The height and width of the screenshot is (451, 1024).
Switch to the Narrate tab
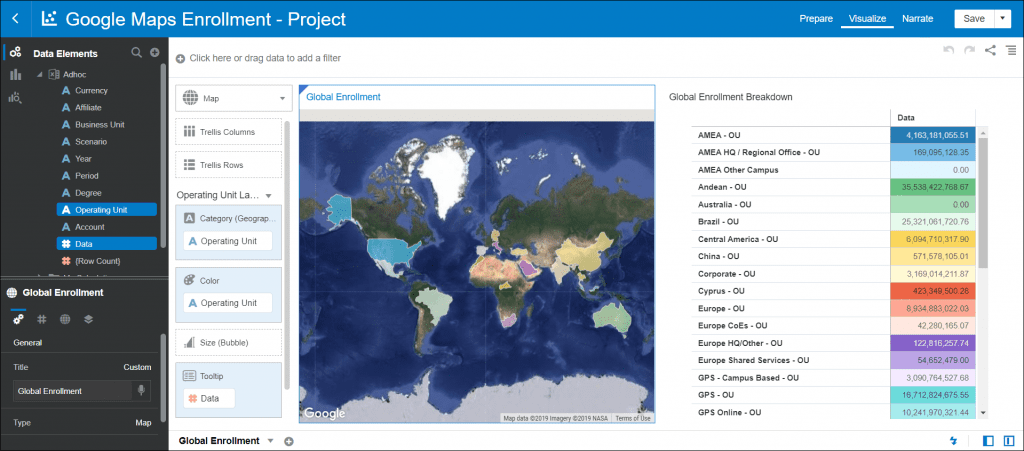918,18
